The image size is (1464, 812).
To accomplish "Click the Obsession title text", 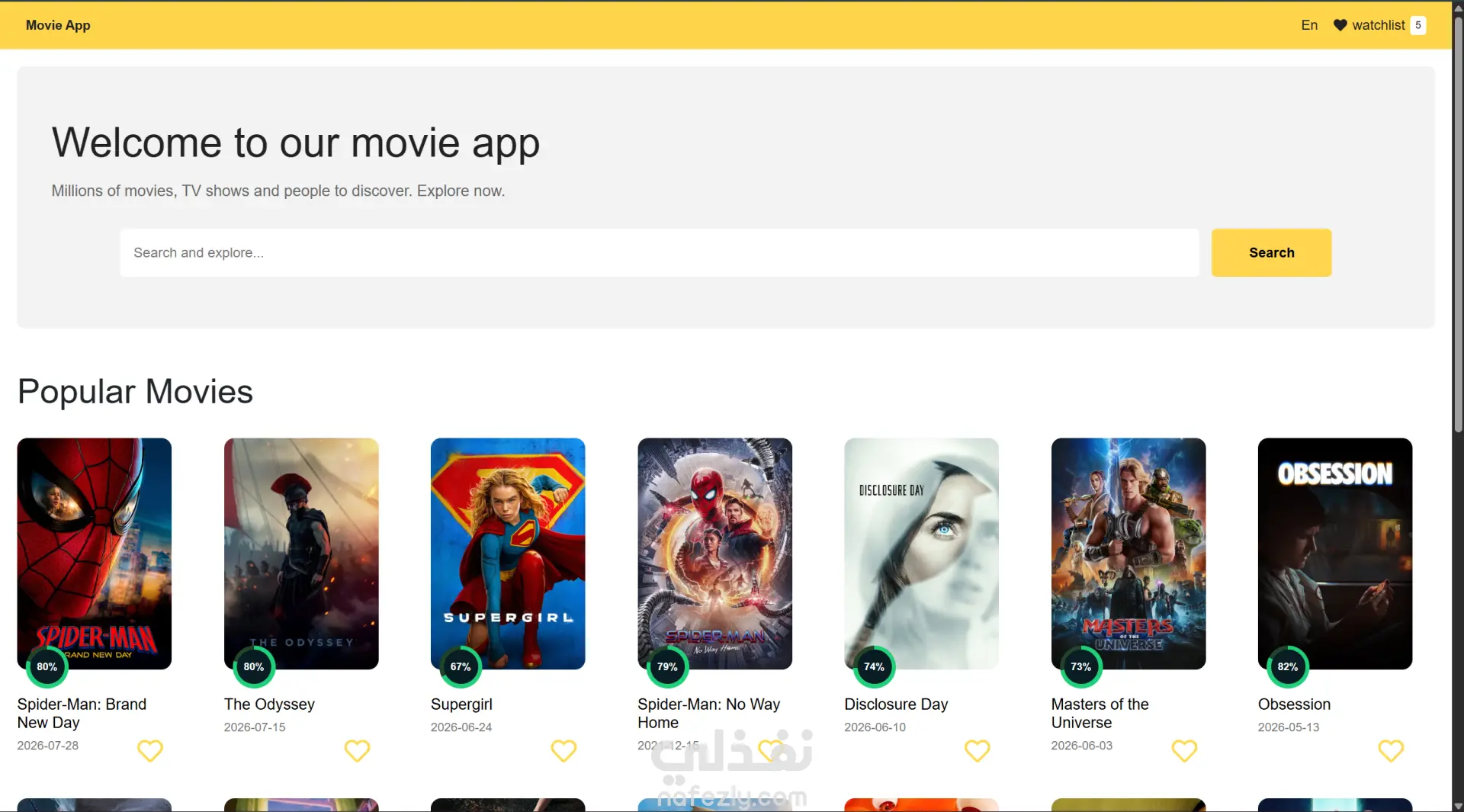I will [1294, 704].
